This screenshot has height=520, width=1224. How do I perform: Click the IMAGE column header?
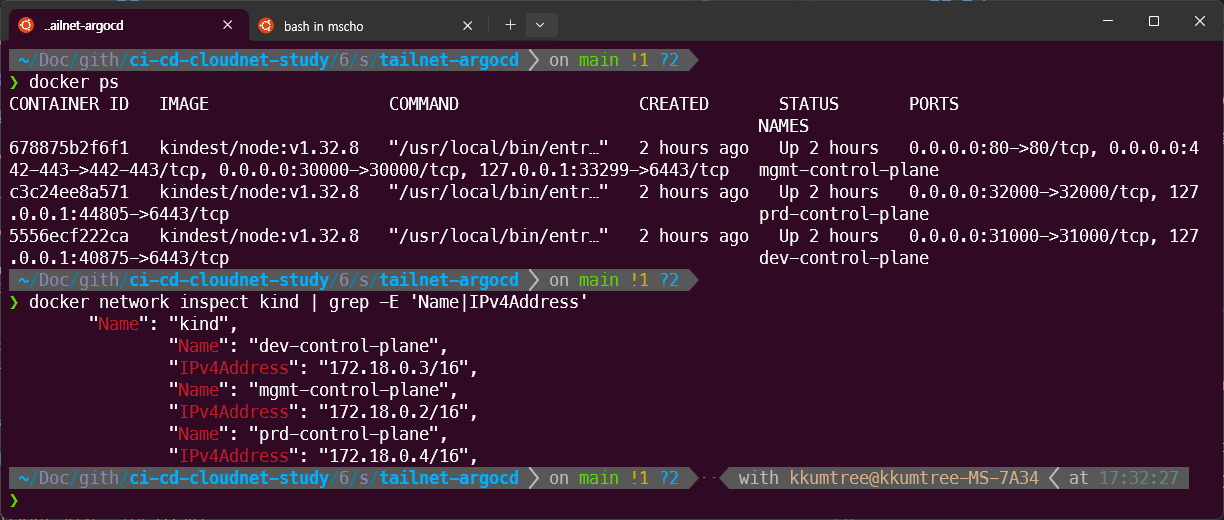(x=184, y=104)
